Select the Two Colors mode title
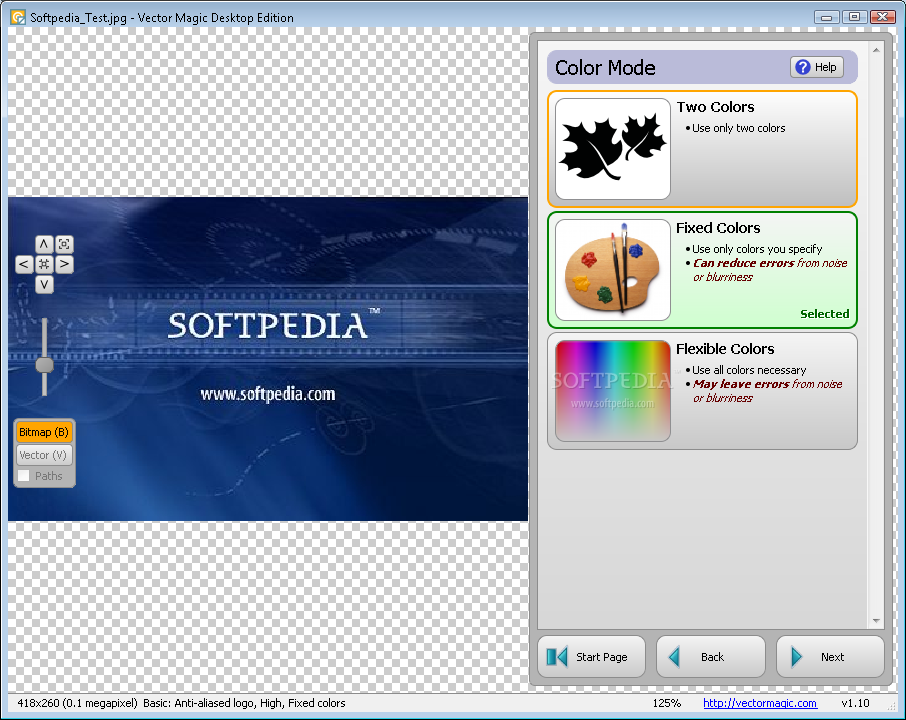Viewport: 906px width, 720px height. pos(715,107)
